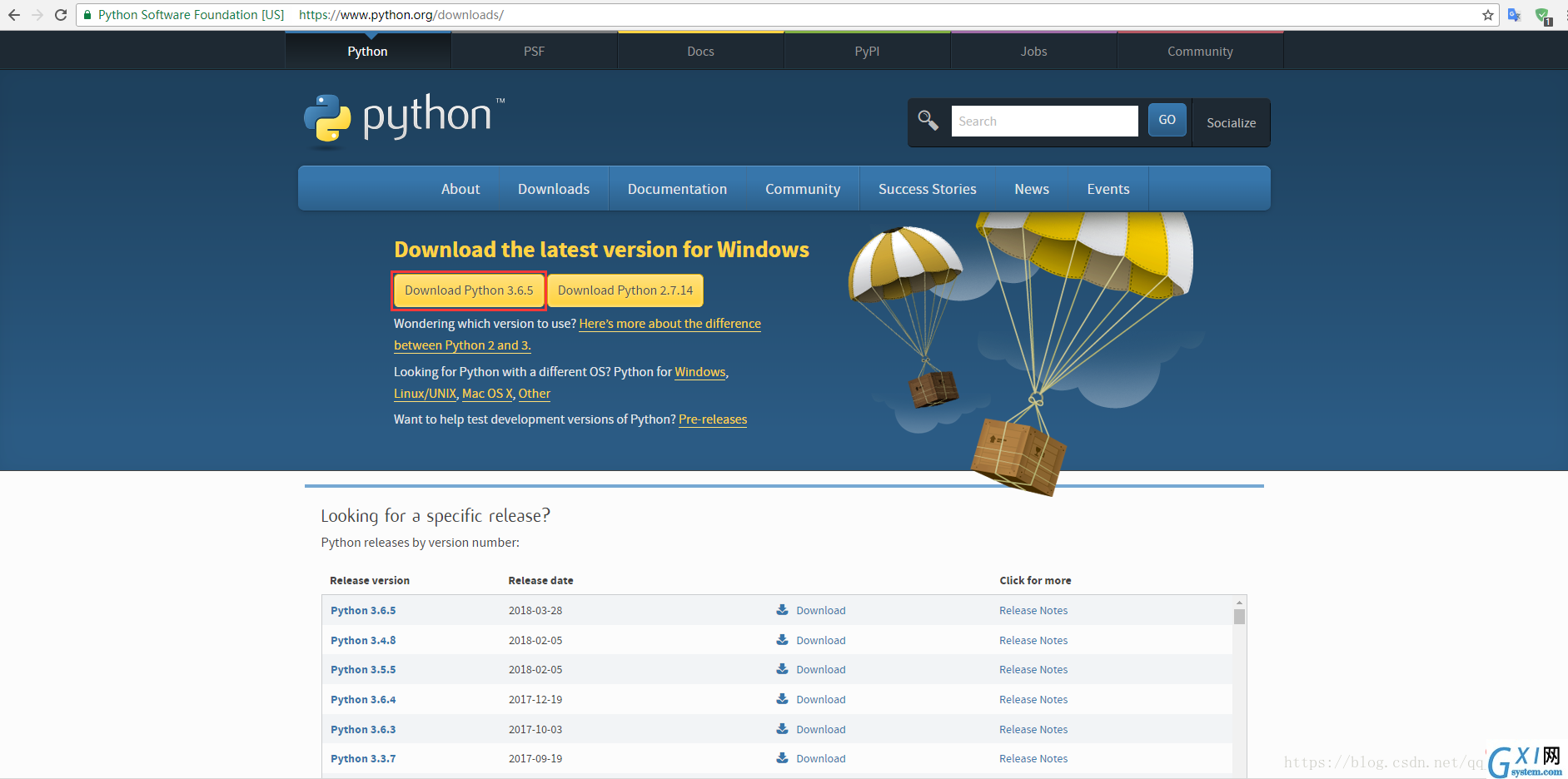Viewport: 1568px width, 779px height.
Task: Open Release Notes for Python 3.5.5
Action: click(1033, 669)
